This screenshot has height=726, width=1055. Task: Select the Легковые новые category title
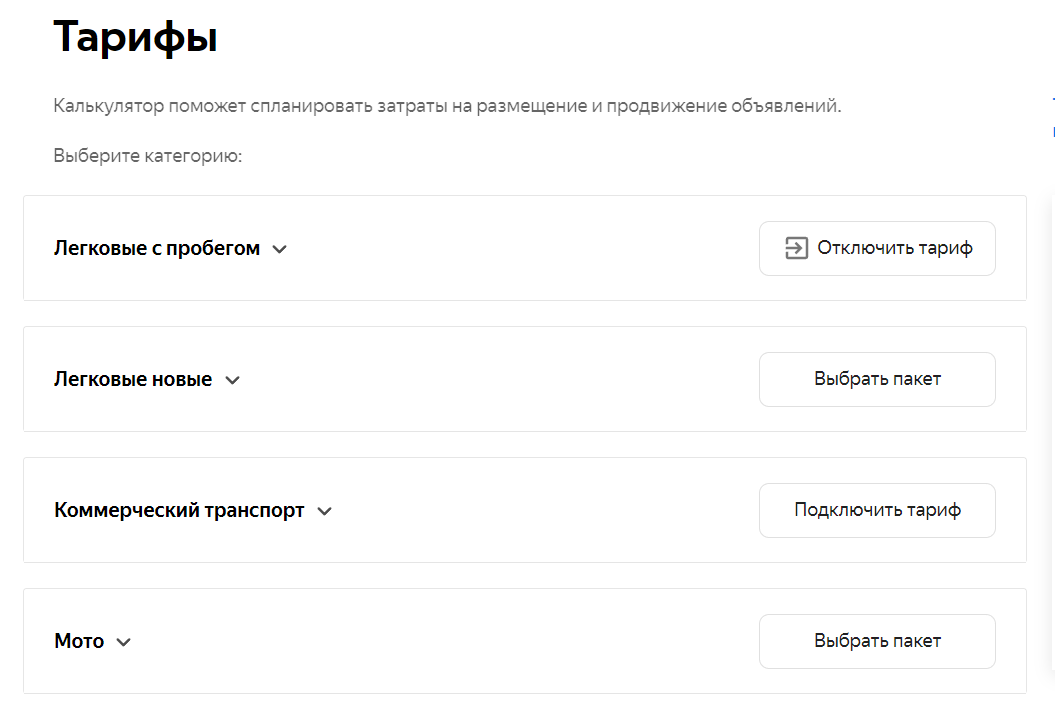point(133,379)
